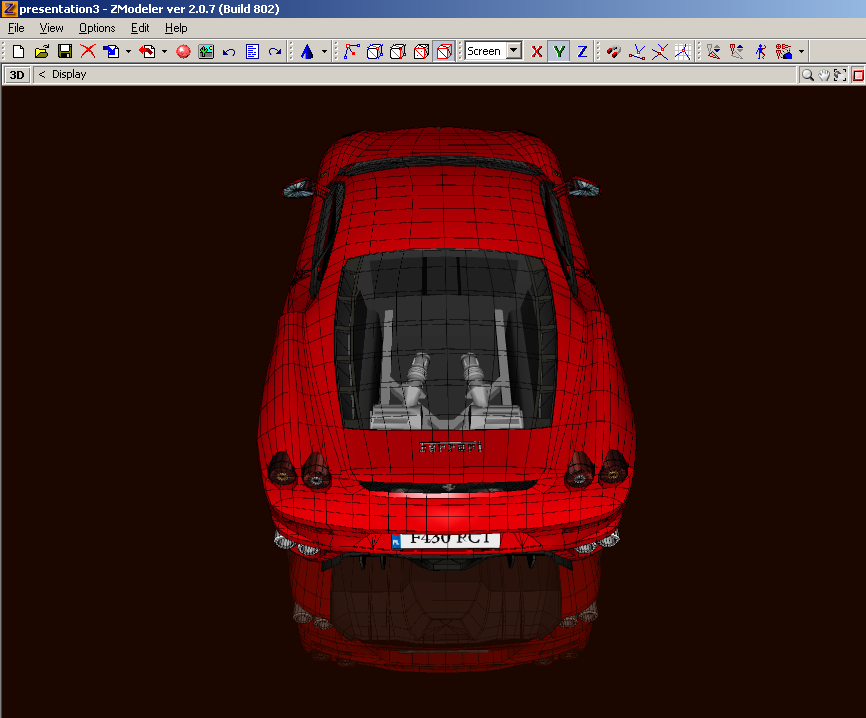Open the View menu

(51, 28)
